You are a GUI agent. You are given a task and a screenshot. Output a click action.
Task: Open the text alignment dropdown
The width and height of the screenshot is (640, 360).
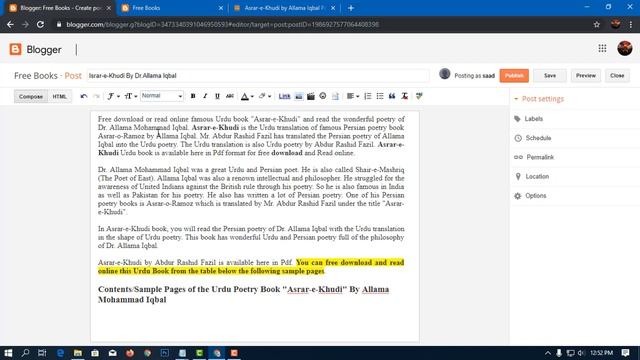pyautogui.click(x=353, y=96)
